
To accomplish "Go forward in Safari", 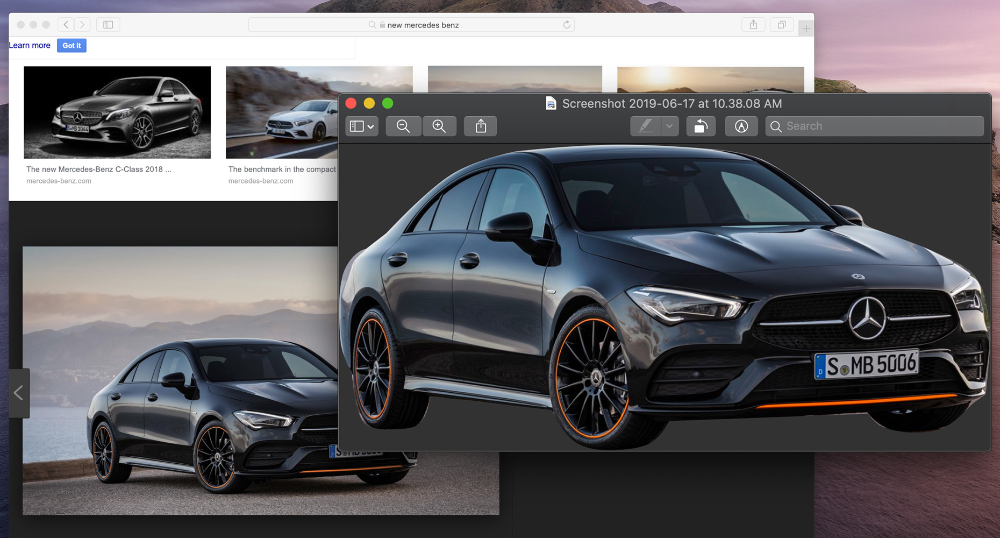I will (x=82, y=24).
